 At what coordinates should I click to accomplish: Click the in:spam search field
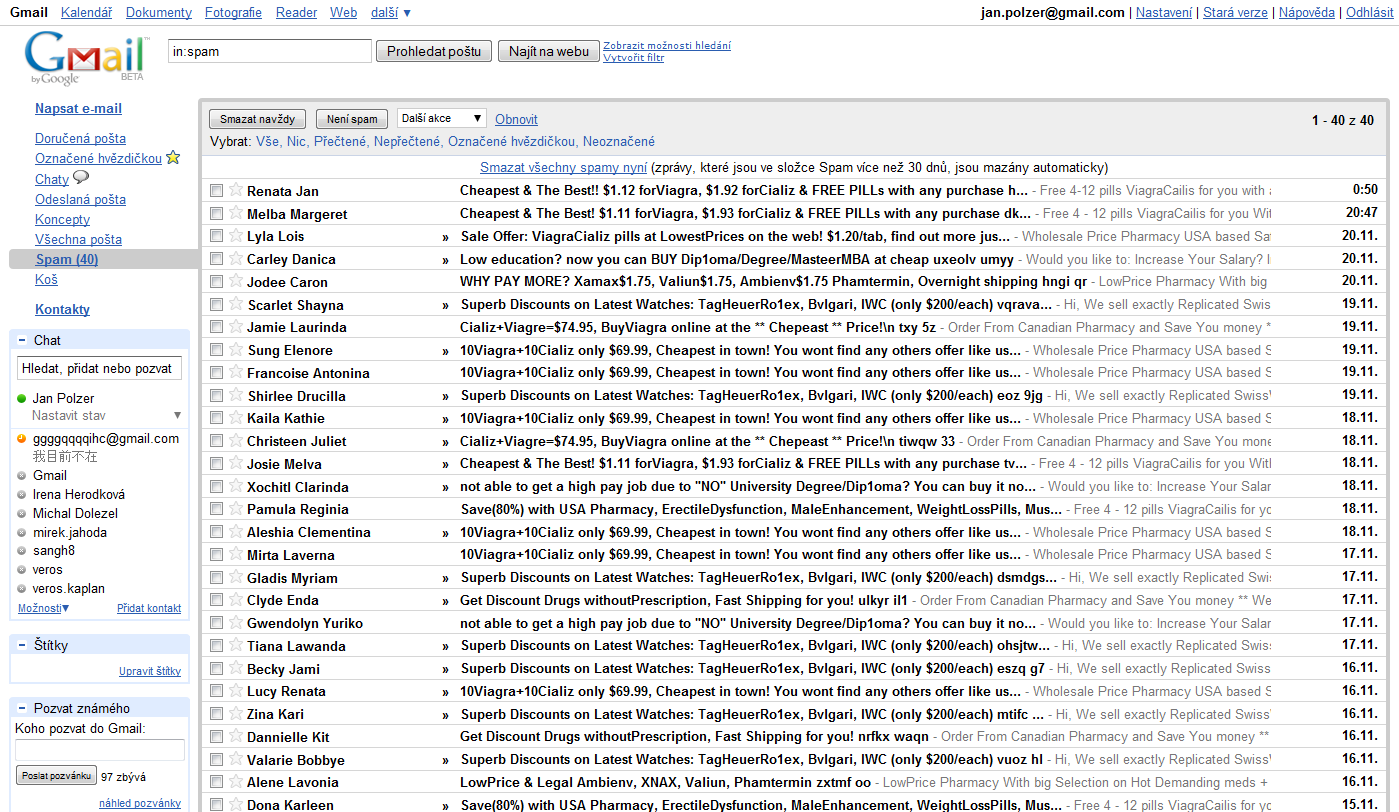point(269,51)
